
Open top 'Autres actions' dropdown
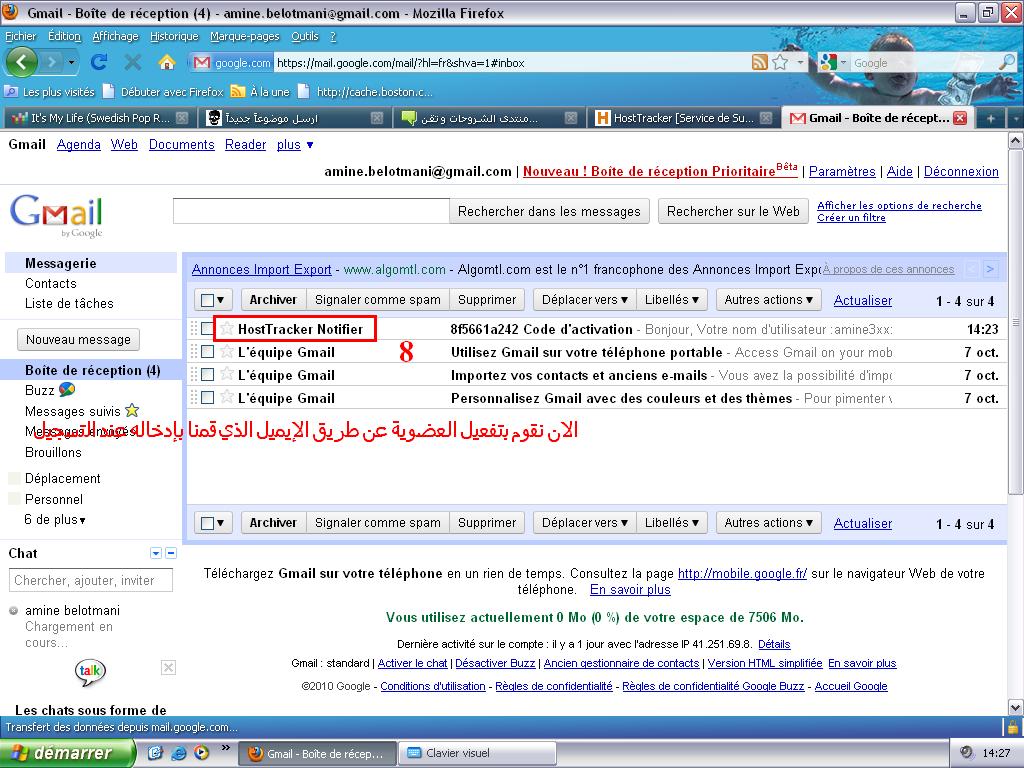[x=768, y=300]
